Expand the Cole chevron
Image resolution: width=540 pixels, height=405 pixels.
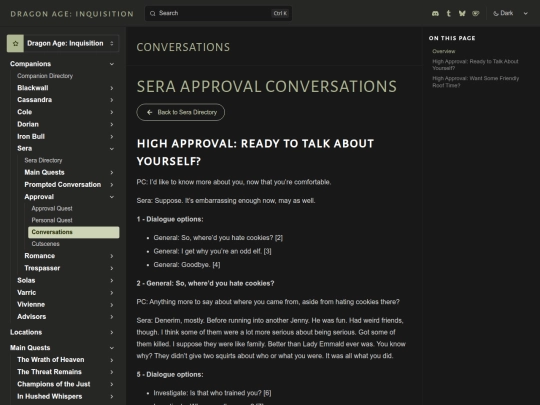(112, 112)
